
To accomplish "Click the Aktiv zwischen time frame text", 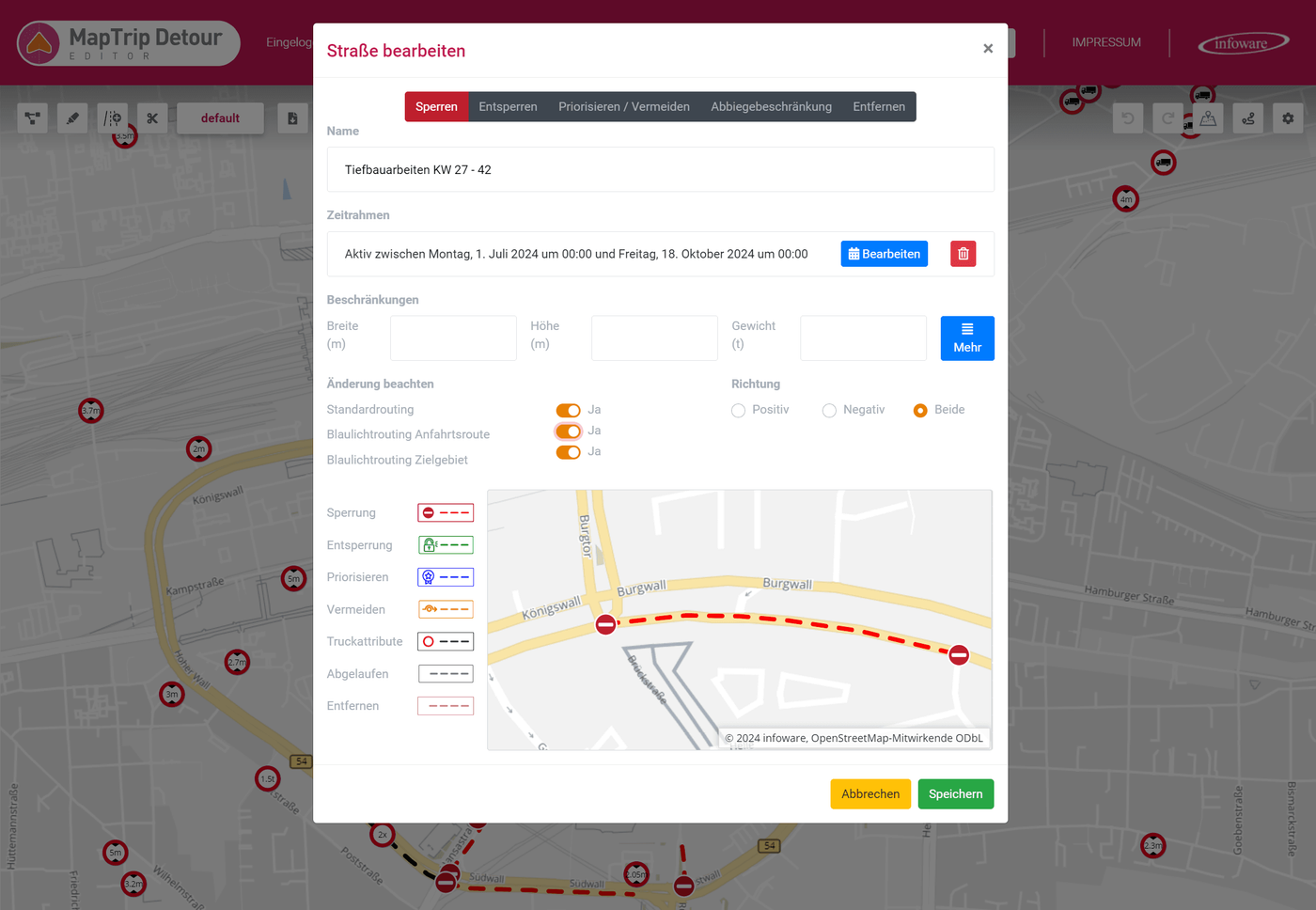I will coord(576,254).
